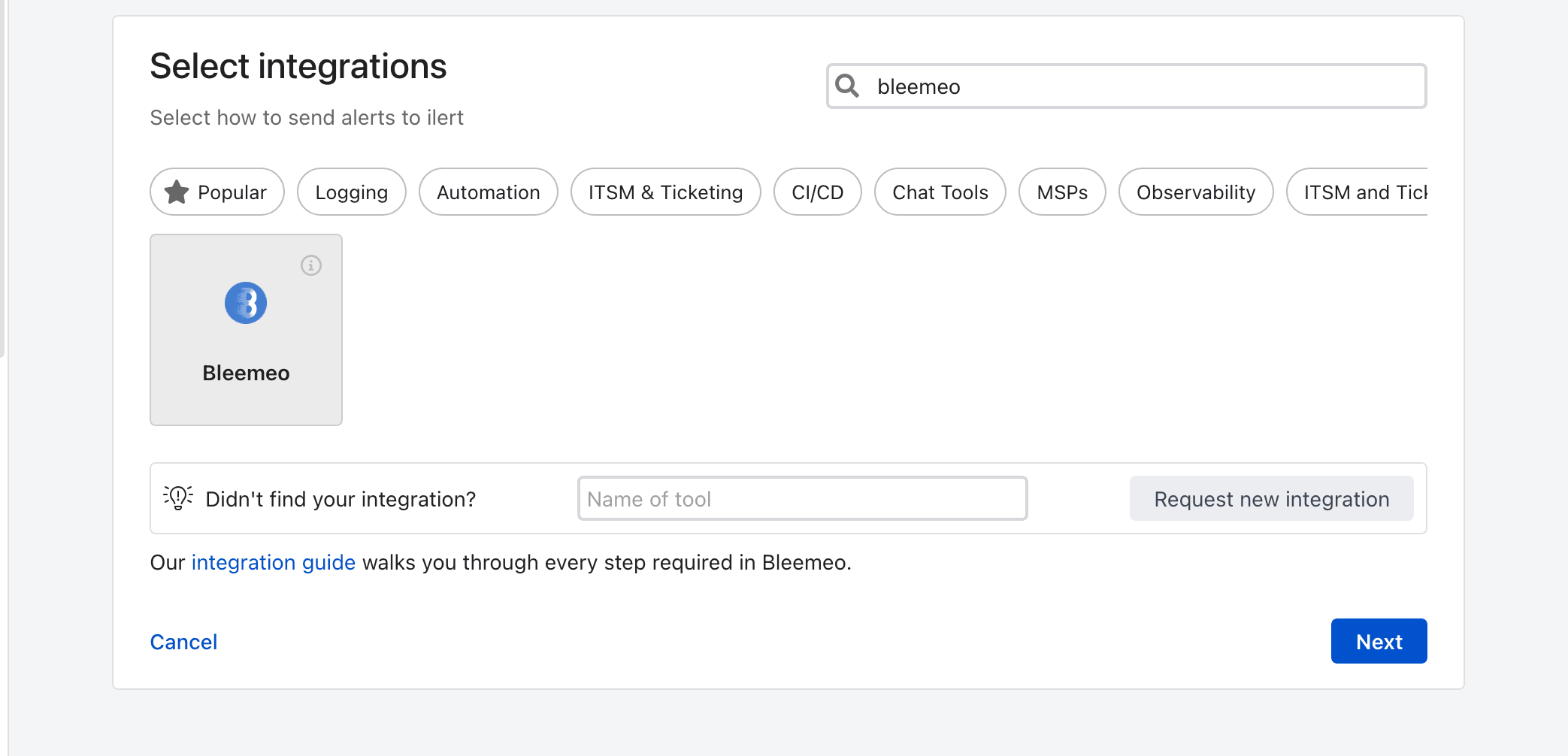Select the MSPs category filter
Screen dimensions: 1568x756
[x=1062, y=192]
